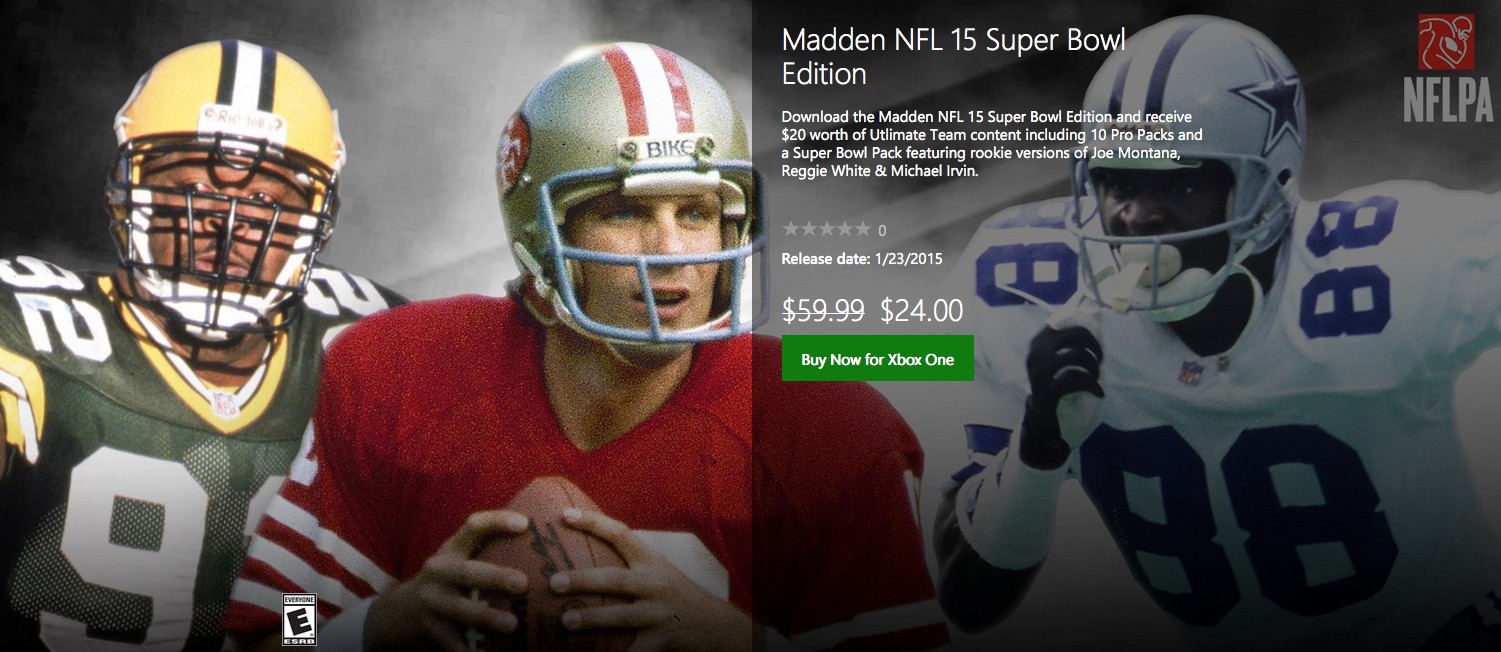
Task: Click the NFLPA logo
Action: pos(1446,68)
